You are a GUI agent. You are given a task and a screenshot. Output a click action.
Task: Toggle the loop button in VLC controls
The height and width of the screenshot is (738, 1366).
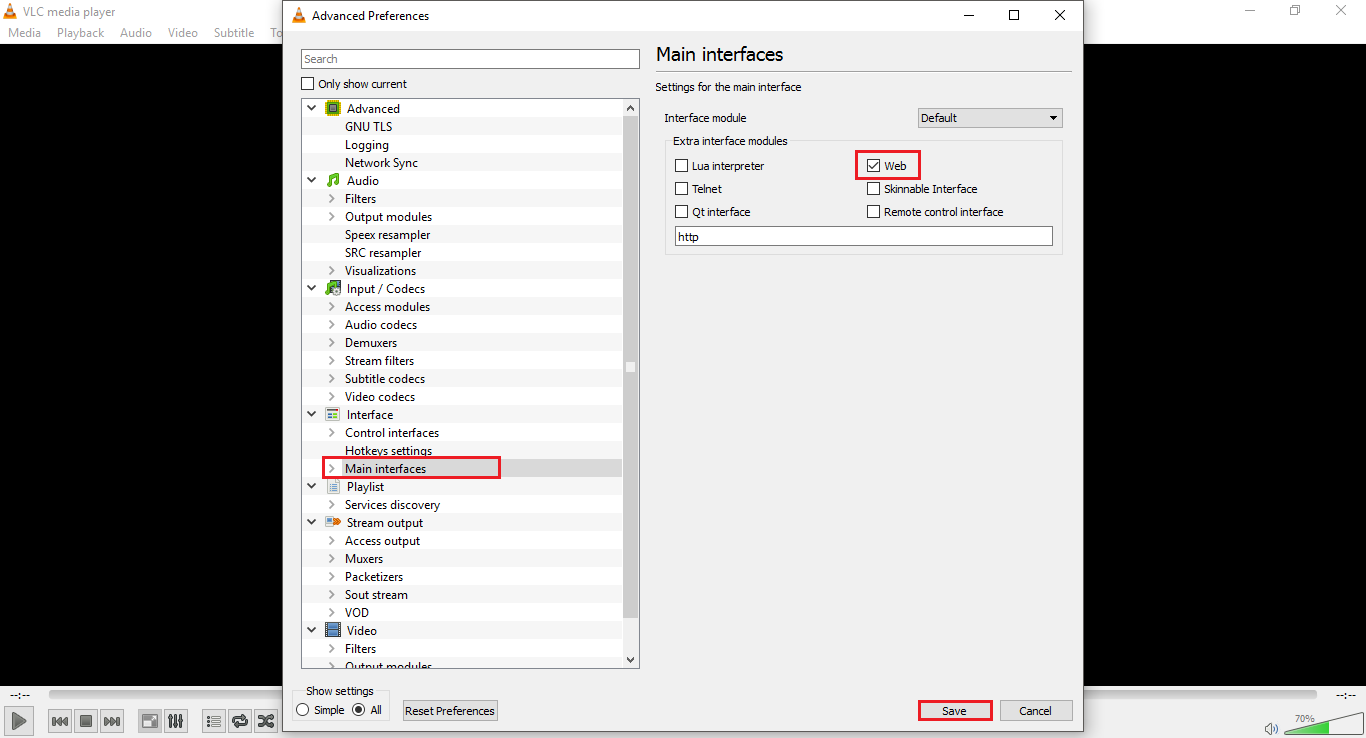pos(240,720)
